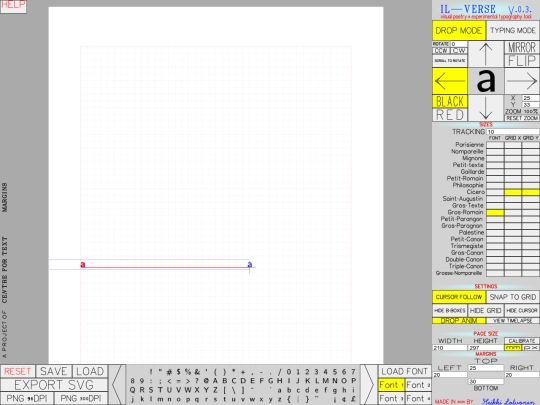Image resolution: width=540 pixels, height=405 pixels.
Task: Pick the & symbol in glyph palette
Action: (x=197, y=372)
